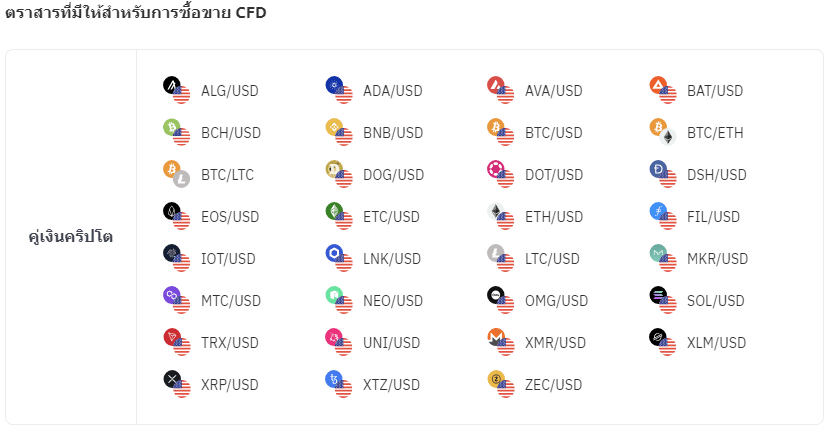Select the SOL/USD pair label

[x=715, y=301]
